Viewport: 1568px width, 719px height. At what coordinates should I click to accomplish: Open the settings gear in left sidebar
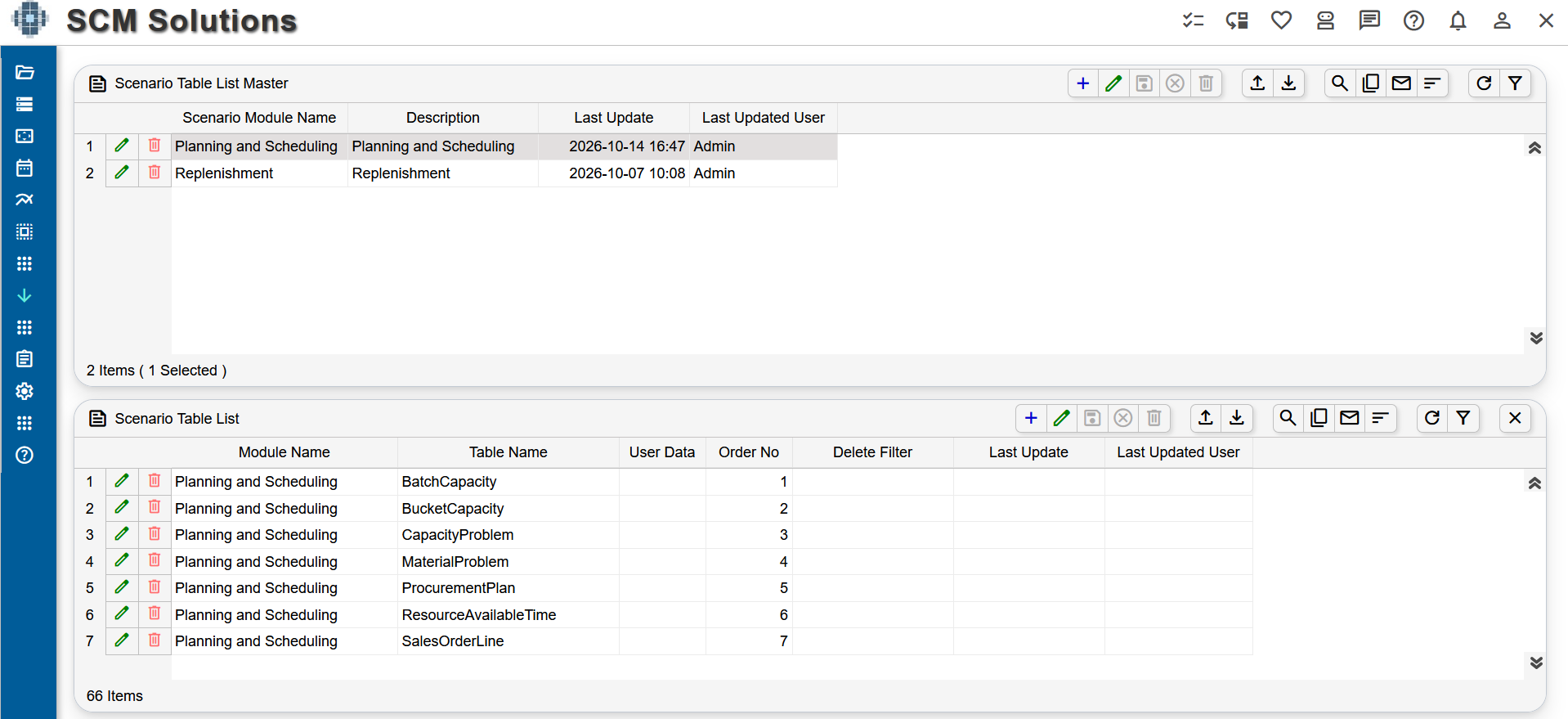[25, 391]
